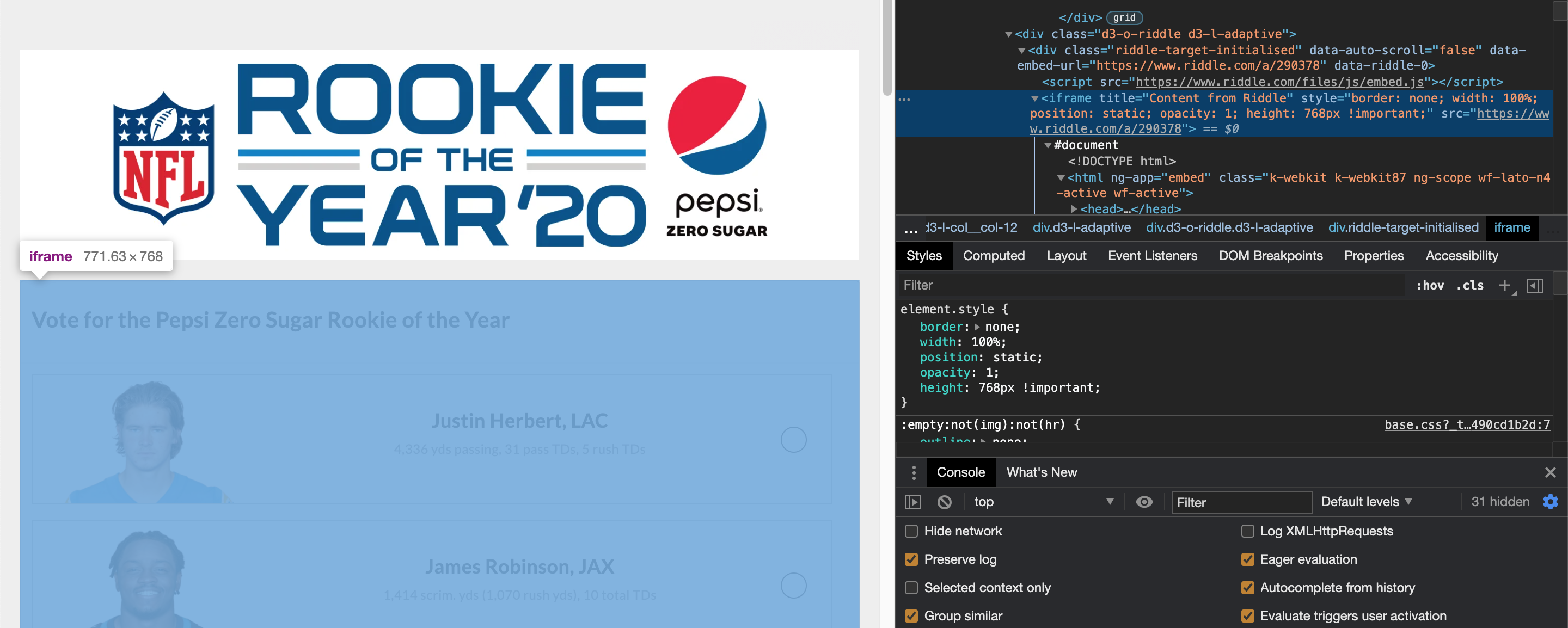Open the What's New drawer tab

pyautogui.click(x=1042, y=472)
